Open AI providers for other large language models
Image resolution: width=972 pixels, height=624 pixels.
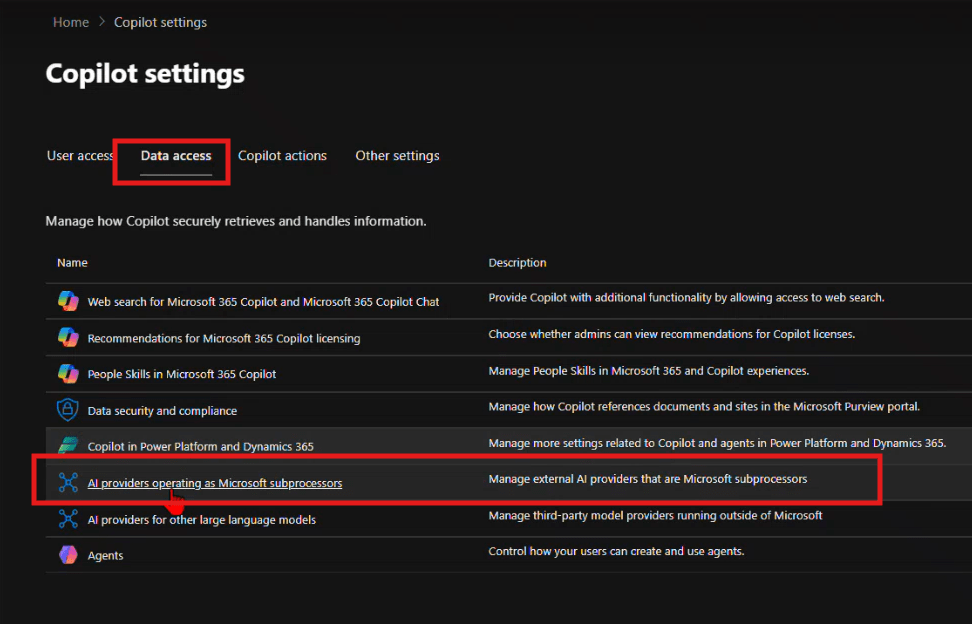tap(202, 520)
